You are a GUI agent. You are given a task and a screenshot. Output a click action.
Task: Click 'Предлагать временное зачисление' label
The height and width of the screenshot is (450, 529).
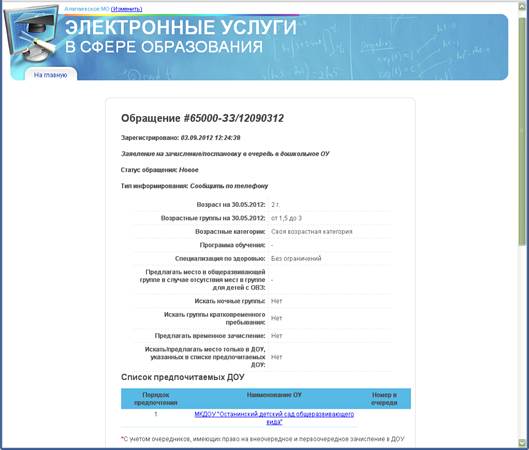coord(210,336)
